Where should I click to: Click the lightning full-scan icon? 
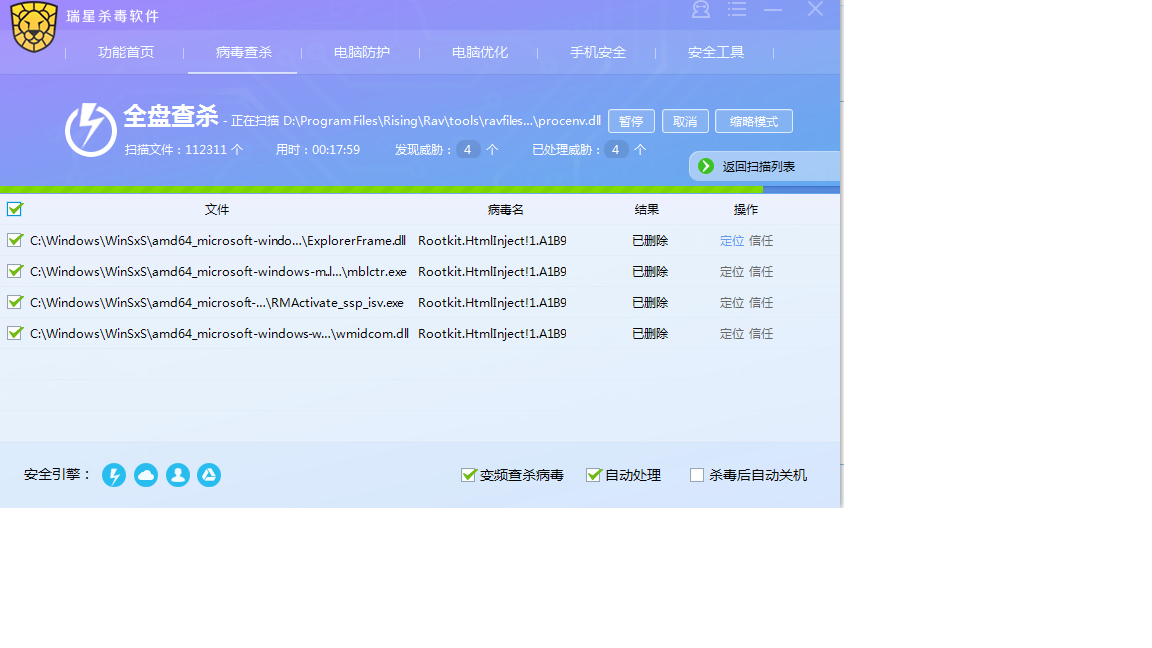pyautogui.click(x=91, y=130)
